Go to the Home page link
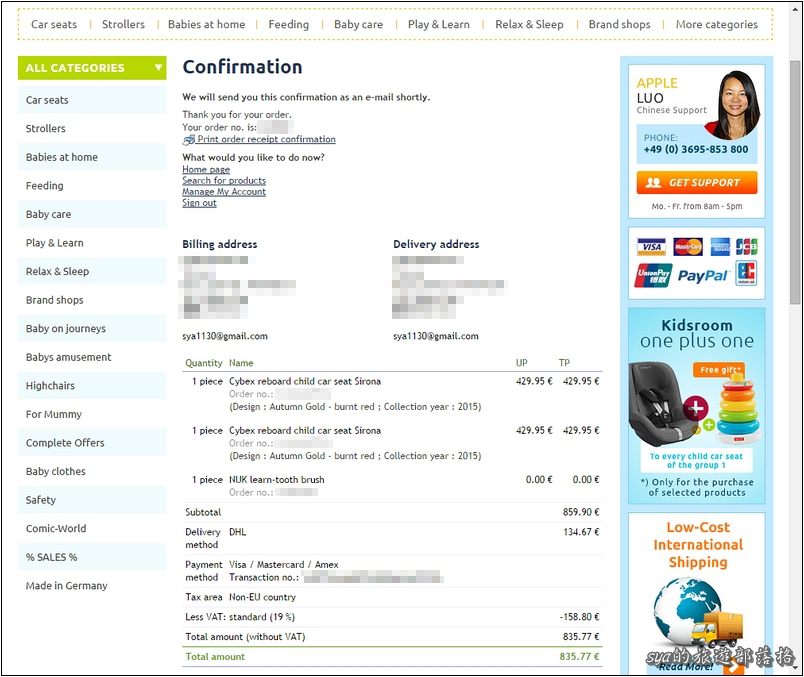The image size is (804, 677). pyautogui.click(x=206, y=169)
